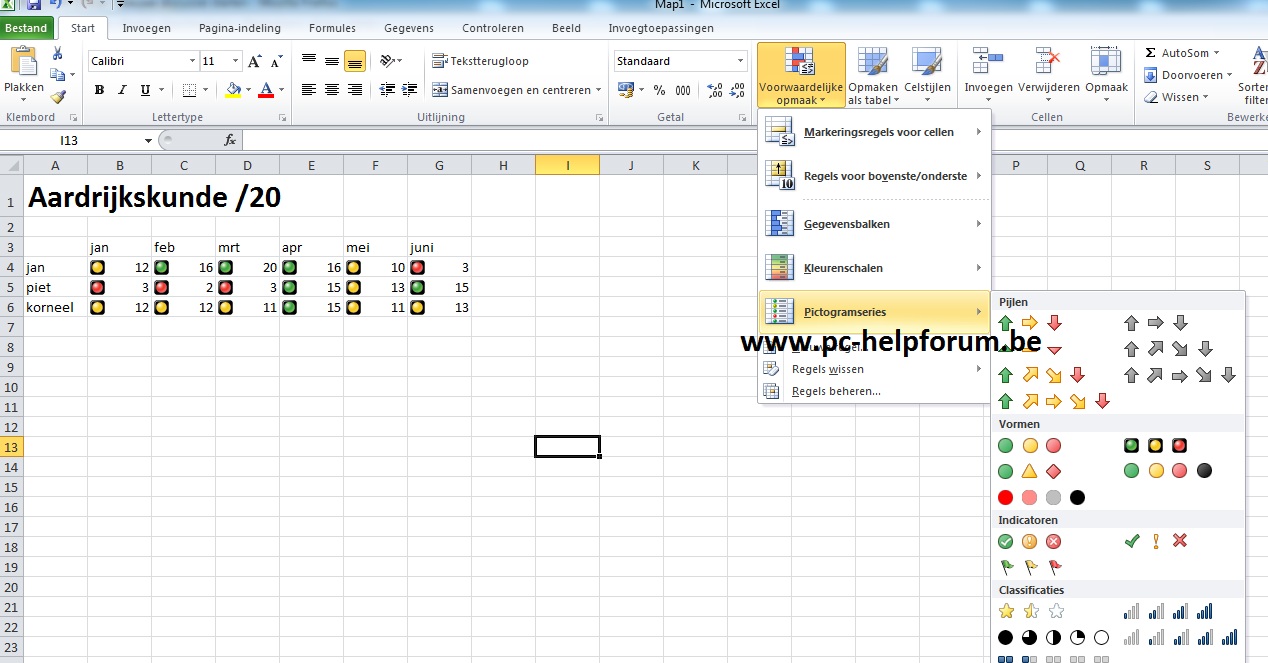Choose the check, exclamation, cross icon set
This screenshot has width=1268, height=663.
coord(1155,541)
